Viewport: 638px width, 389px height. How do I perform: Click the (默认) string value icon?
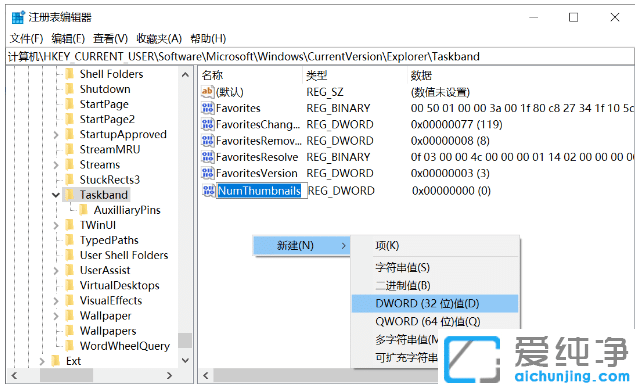tap(208, 92)
